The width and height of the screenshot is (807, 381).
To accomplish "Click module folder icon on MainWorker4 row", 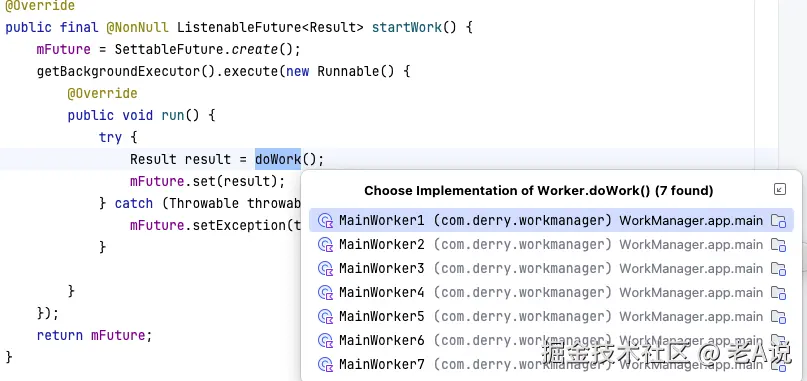I will coord(779,293).
